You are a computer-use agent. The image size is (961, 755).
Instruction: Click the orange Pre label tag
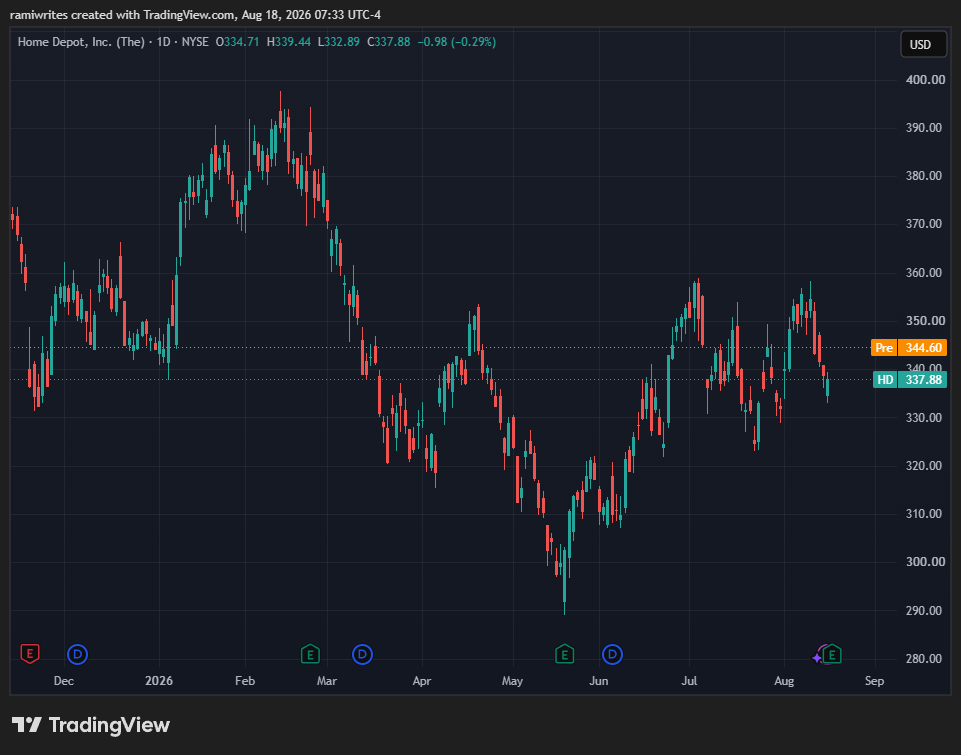(x=884, y=347)
